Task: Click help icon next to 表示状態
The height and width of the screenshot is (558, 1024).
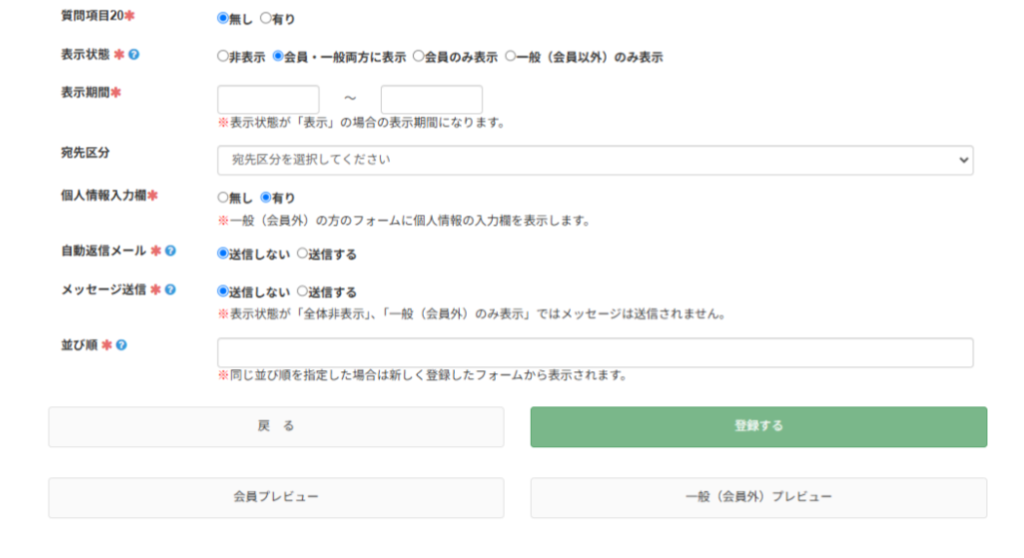Action: pos(134,55)
